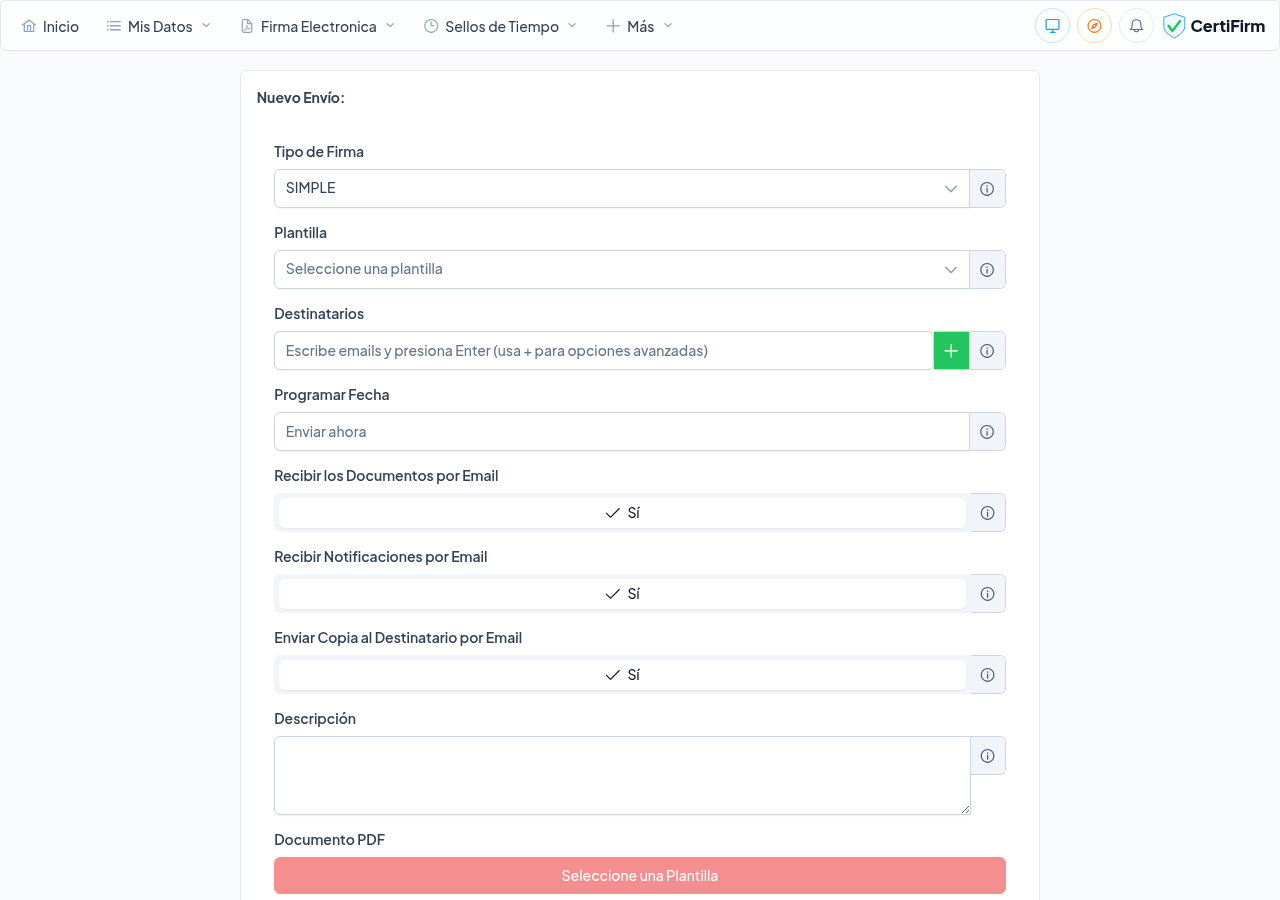Click the Destinatarios email input field

(603, 351)
